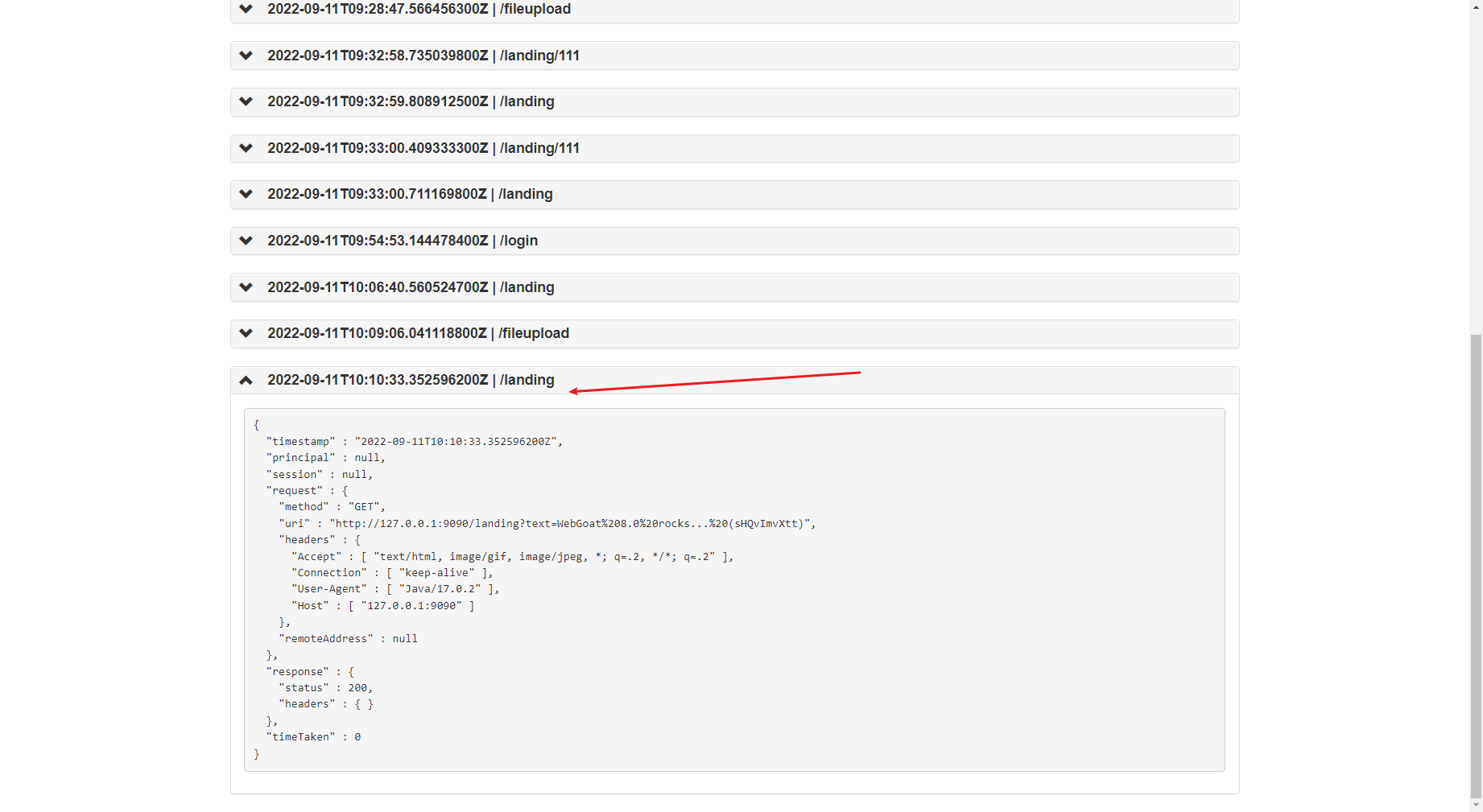Click the "timestamp" line in the JSON

tap(415, 442)
